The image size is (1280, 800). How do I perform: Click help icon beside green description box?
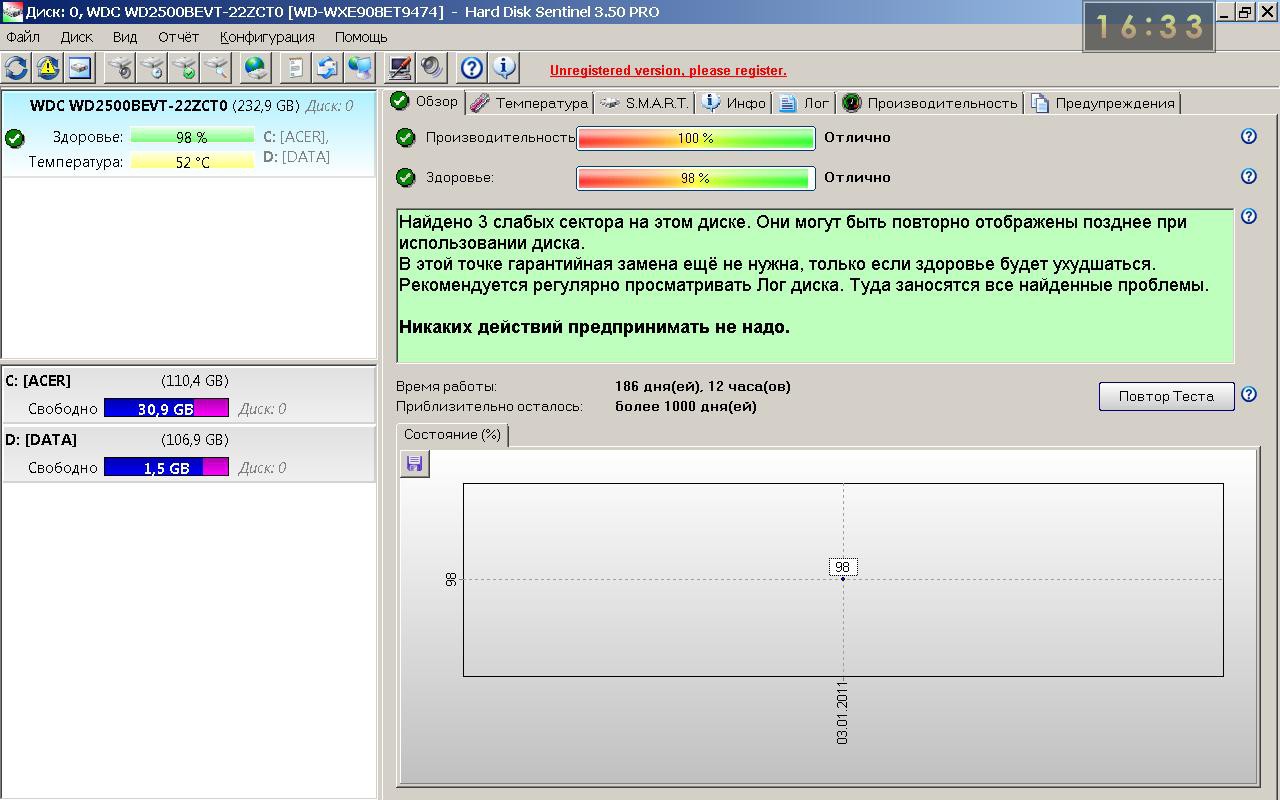[1248, 216]
